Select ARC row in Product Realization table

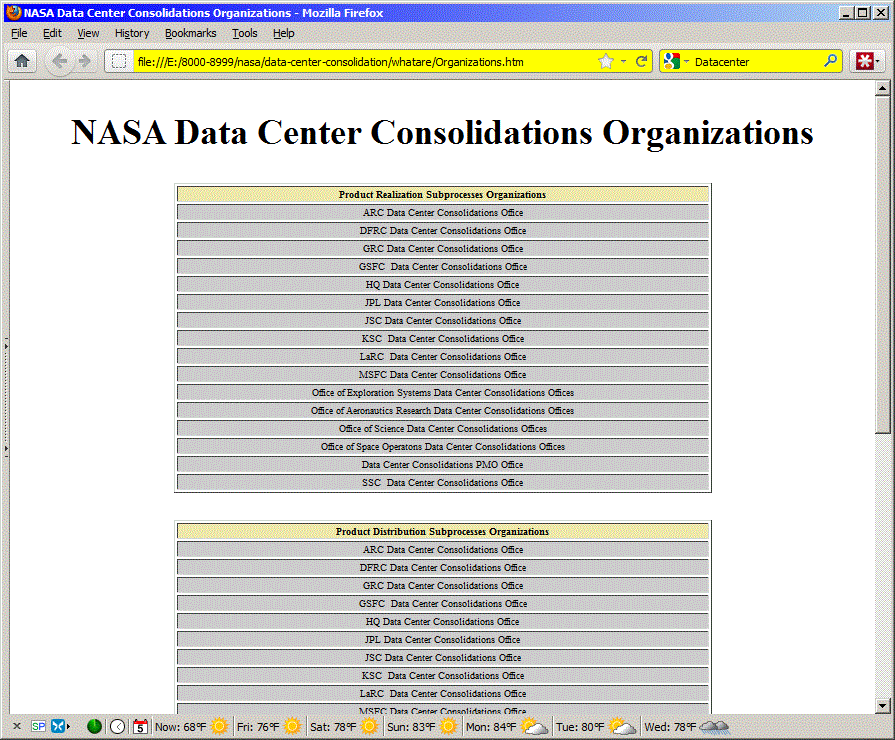pos(442,212)
